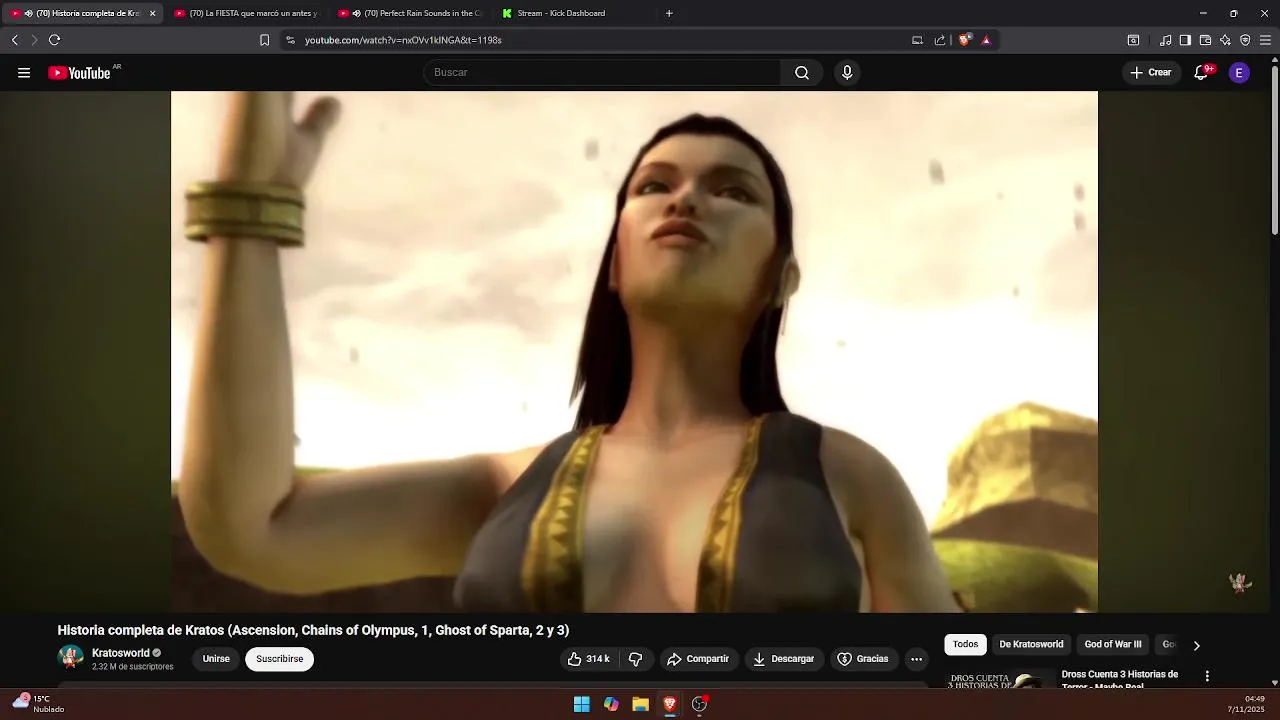Go forward with browser forward arrow
The height and width of the screenshot is (720, 1280).
pyautogui.click(x=34, y=40)
